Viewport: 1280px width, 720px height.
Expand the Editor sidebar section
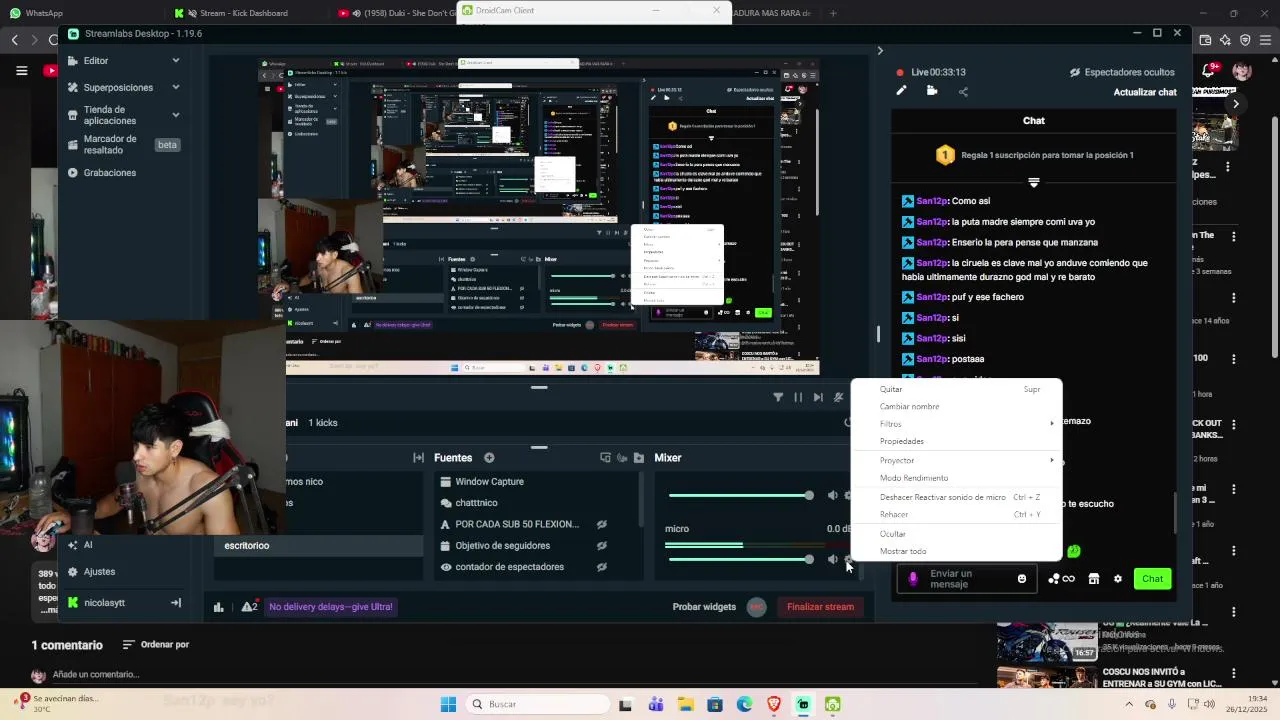tap(175, 61)
